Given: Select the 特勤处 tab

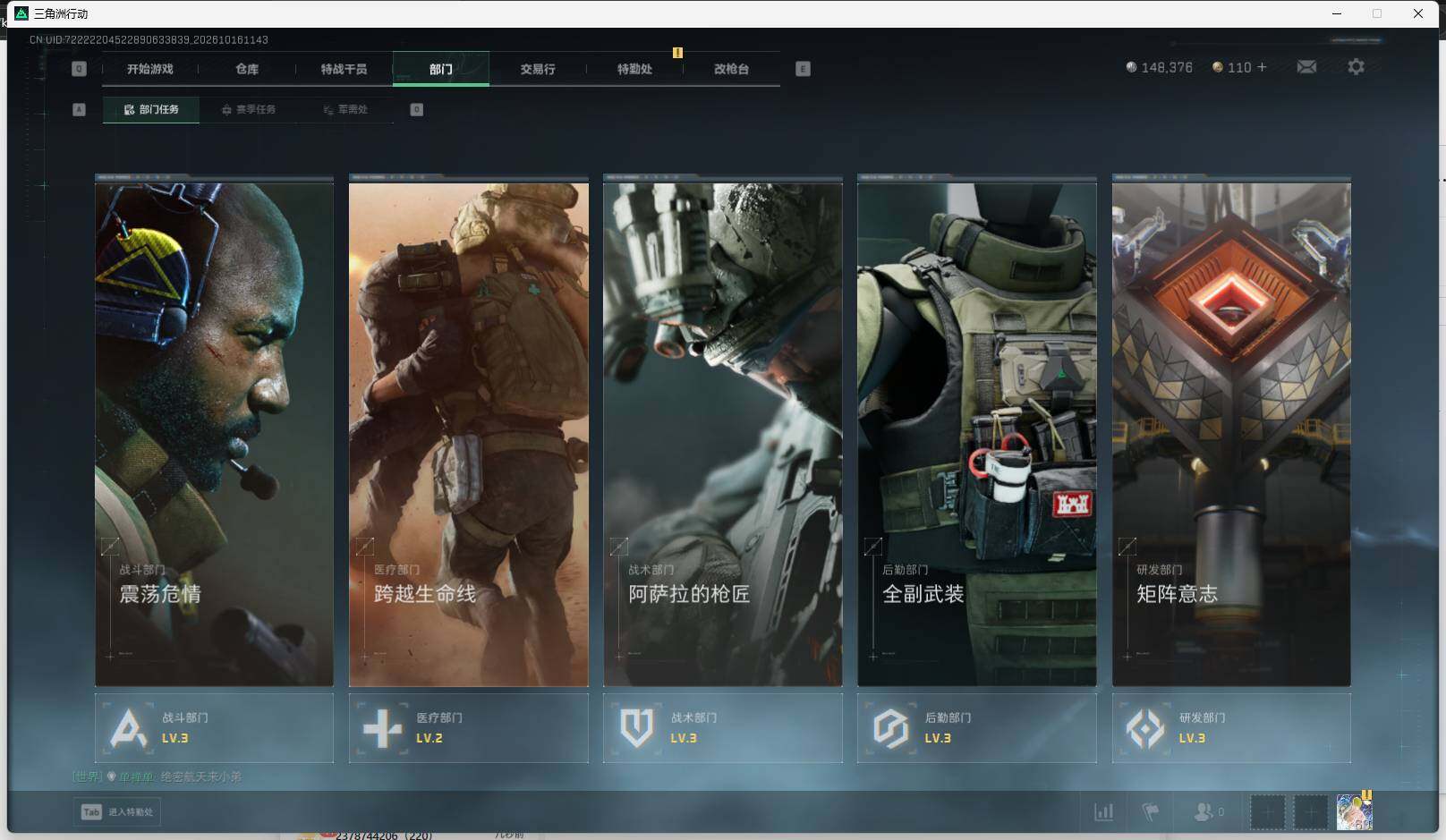Looking at the screenshot, I should [634, 69].
